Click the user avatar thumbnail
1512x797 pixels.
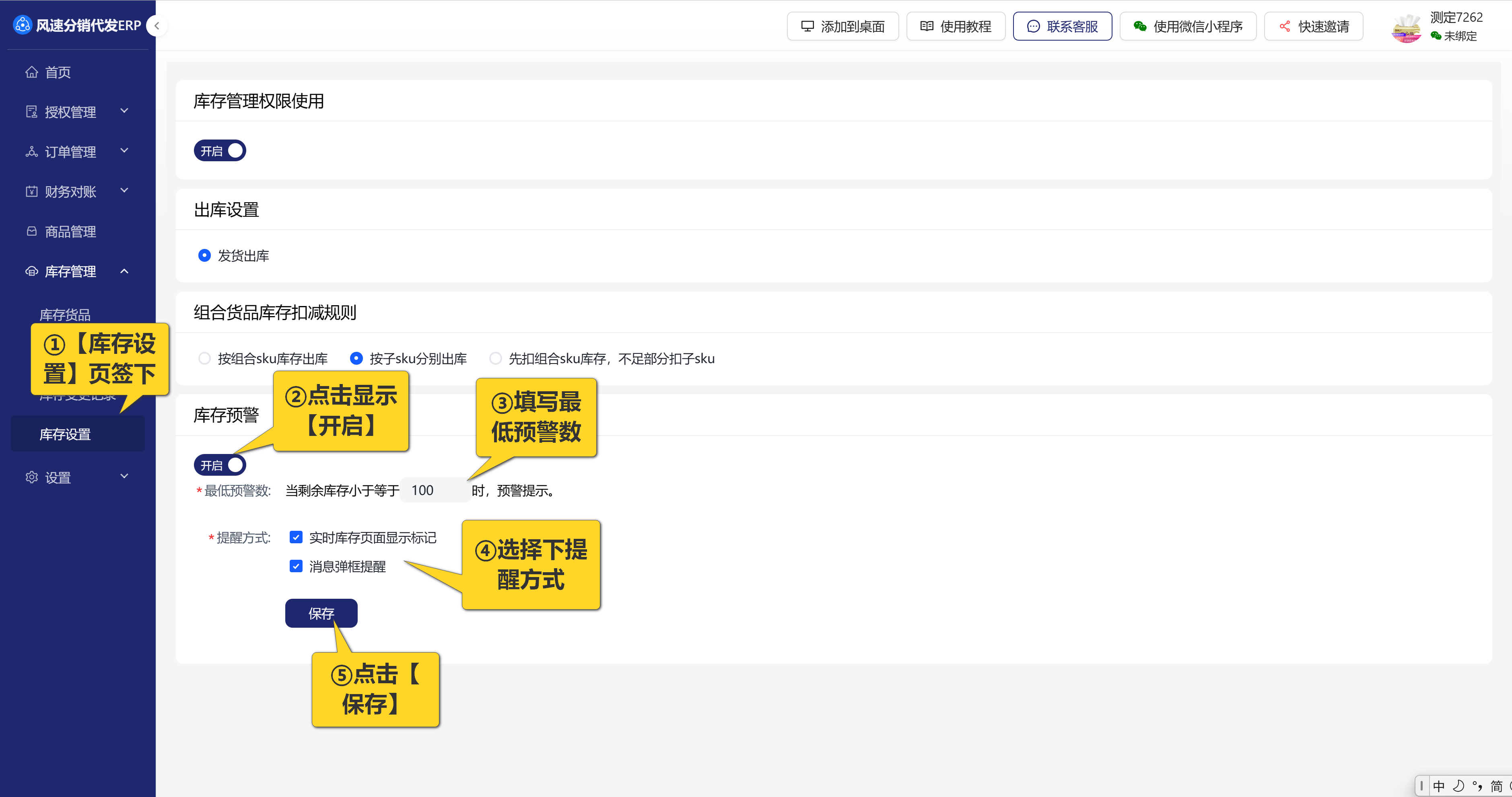pos(1407,28)
